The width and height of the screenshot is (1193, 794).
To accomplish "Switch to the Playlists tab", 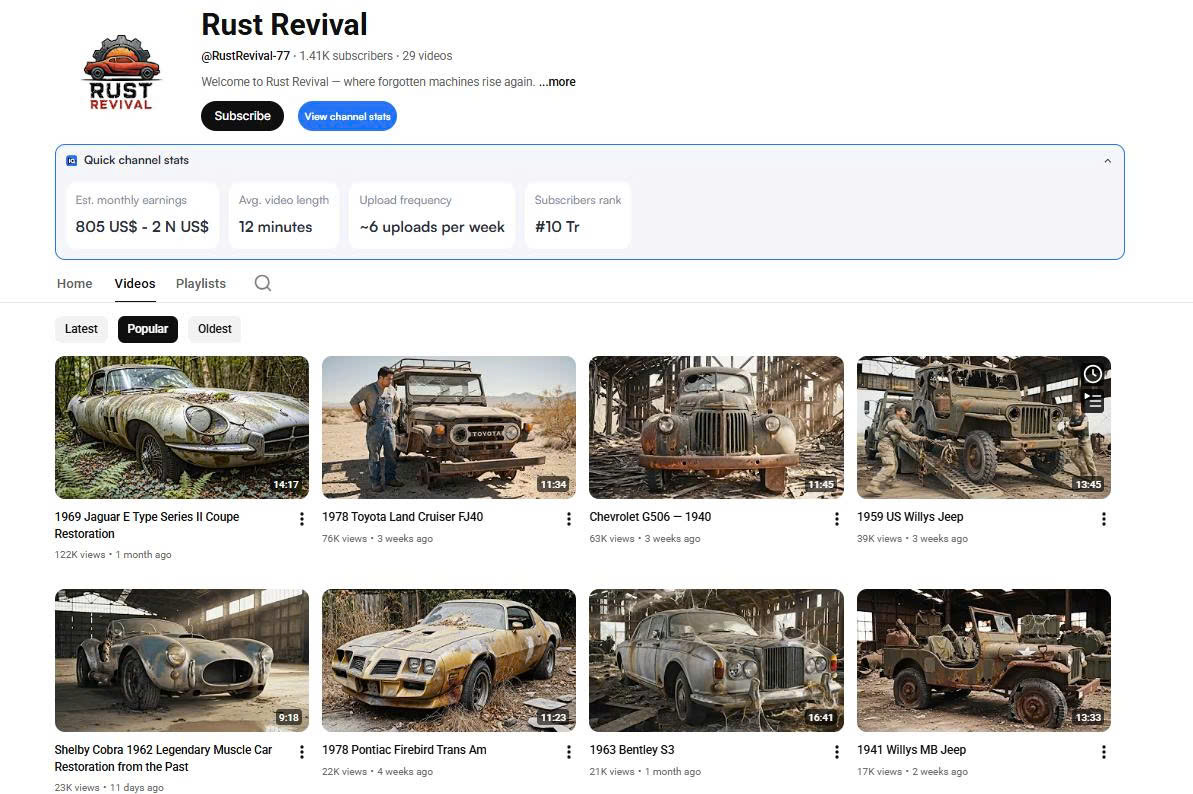I will pos(201,284).
